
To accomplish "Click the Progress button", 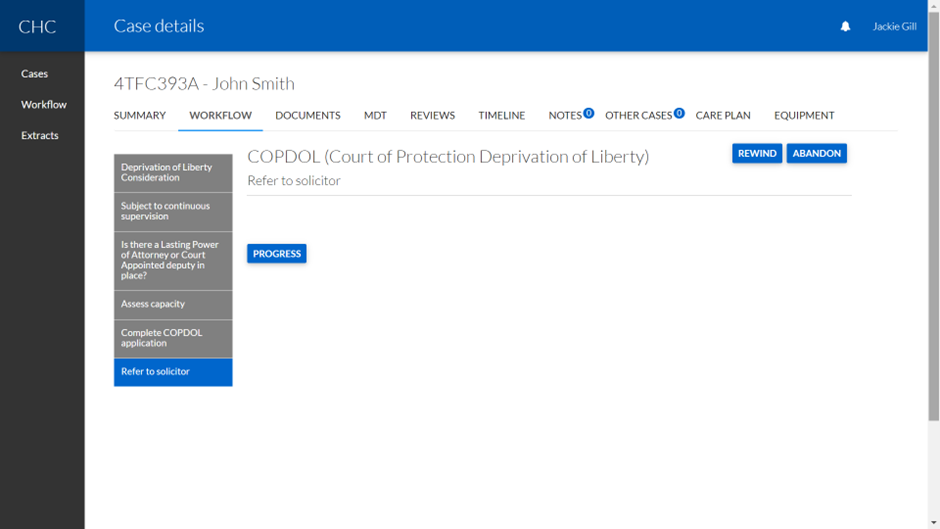I will coord(277,254).
